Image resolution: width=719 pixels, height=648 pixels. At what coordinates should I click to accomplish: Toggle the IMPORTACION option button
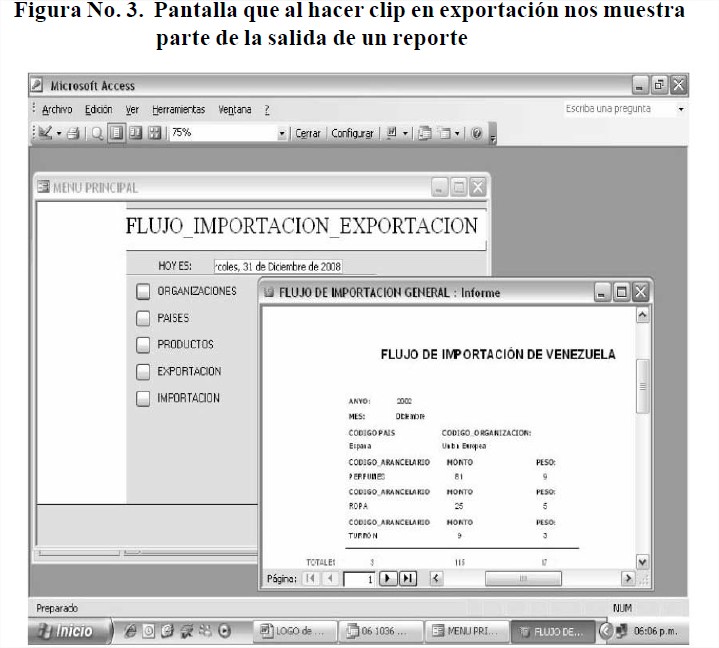click(x=143, y=398)
